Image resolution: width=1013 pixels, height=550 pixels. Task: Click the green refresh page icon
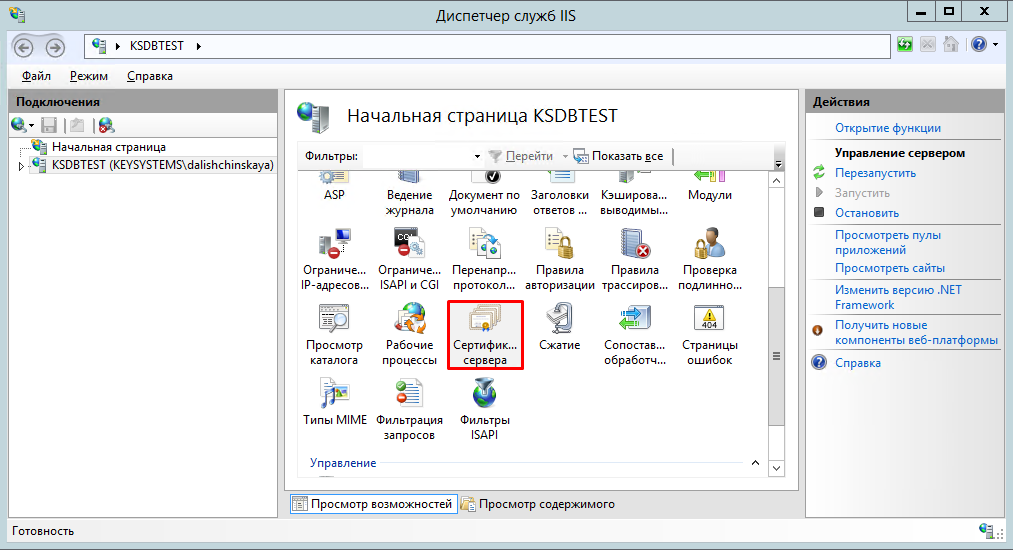click(904, 45)
